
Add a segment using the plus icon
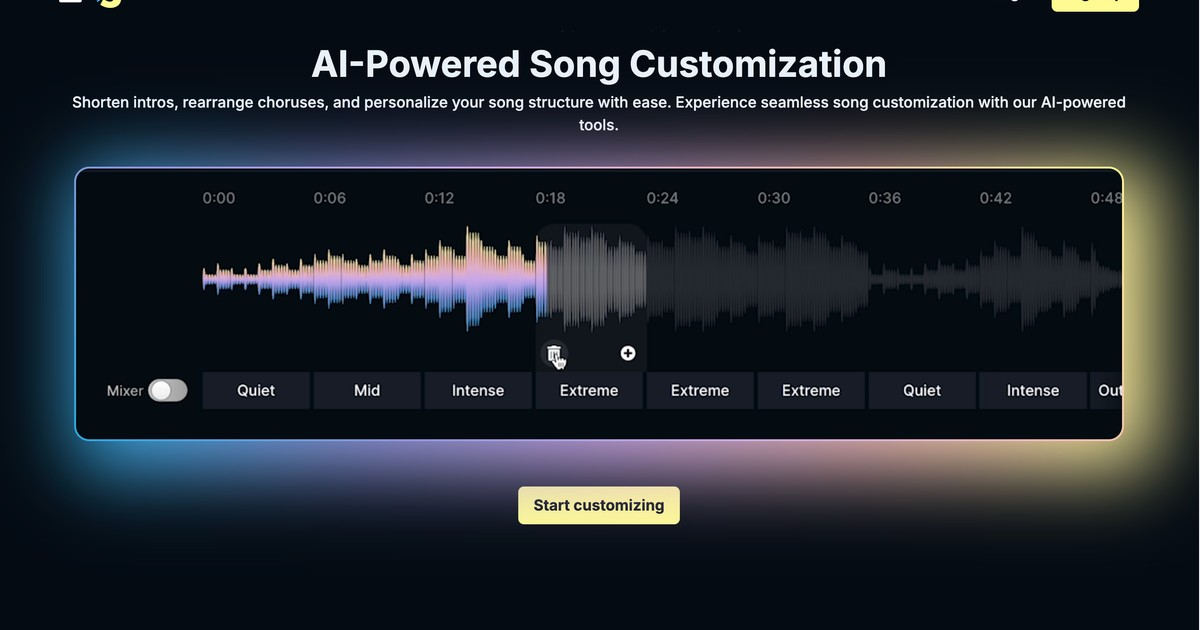628,353
